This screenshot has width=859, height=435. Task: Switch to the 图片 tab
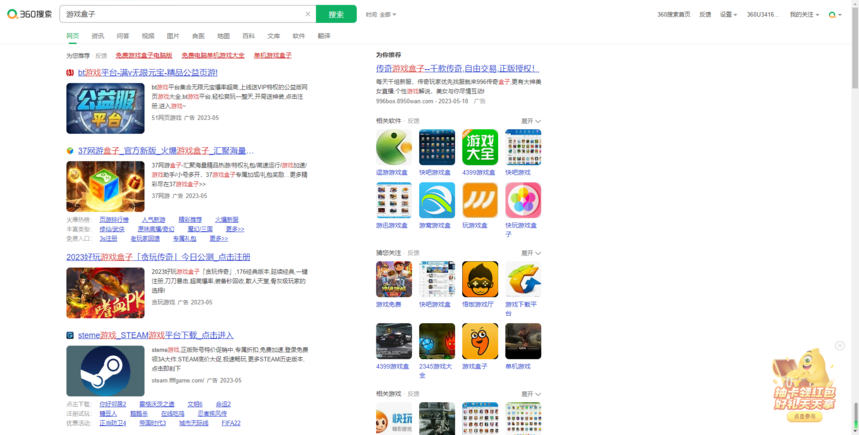click(173, 36)
